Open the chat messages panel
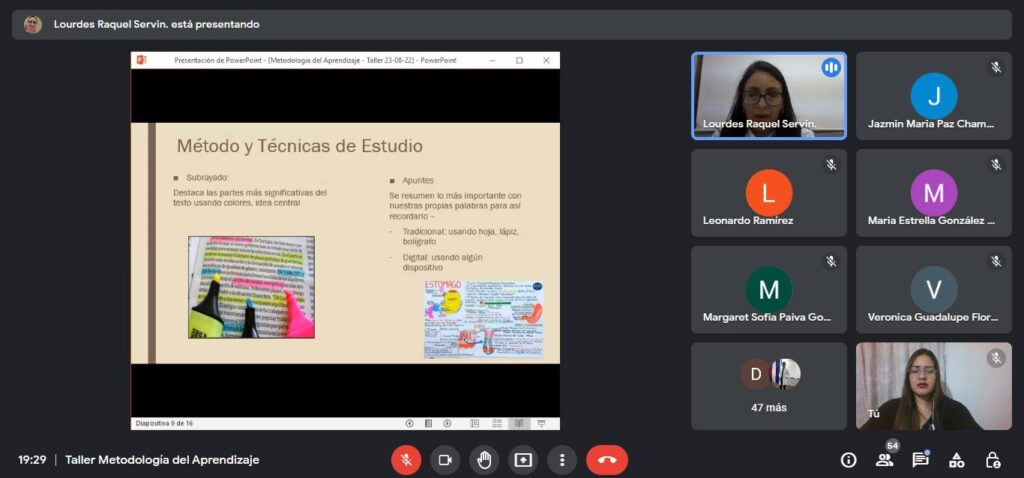The height and width of the screenshot is (478, 1024). pyautogui.click(x=920, y=460)
